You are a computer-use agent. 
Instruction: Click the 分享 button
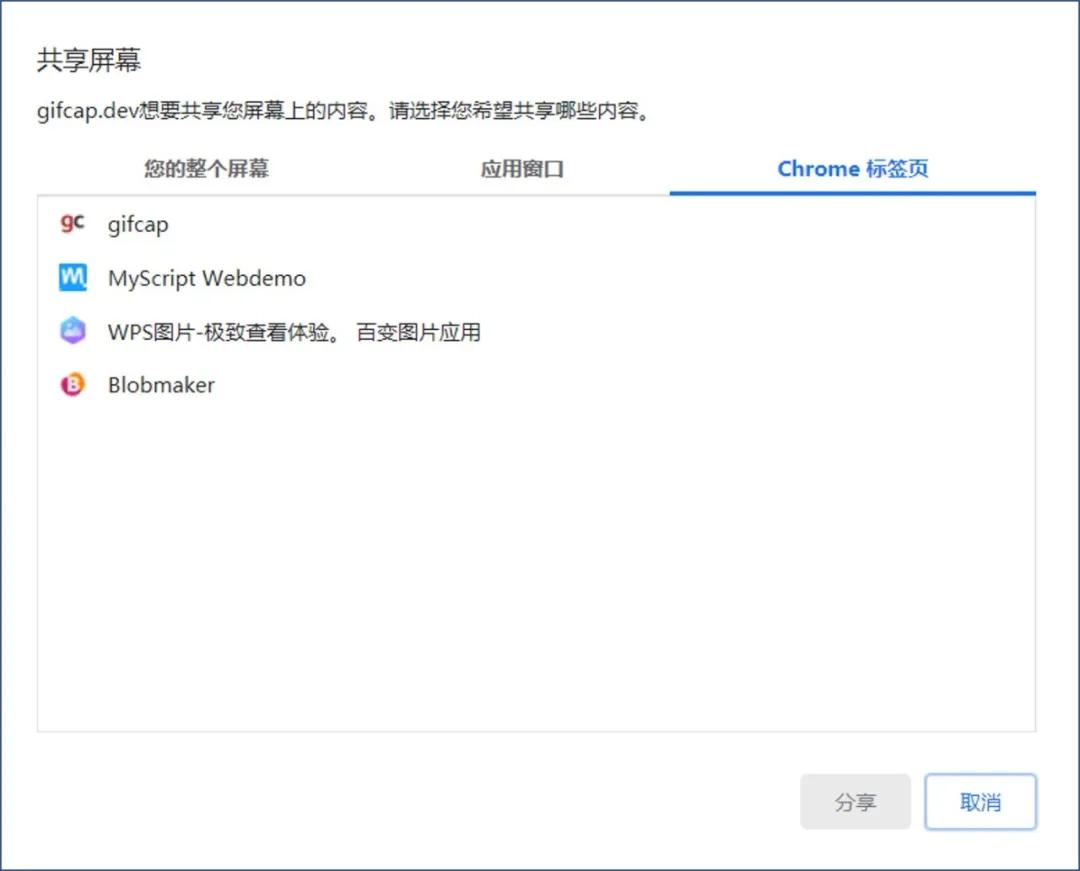pyautogui.click(x=856, y=802)
